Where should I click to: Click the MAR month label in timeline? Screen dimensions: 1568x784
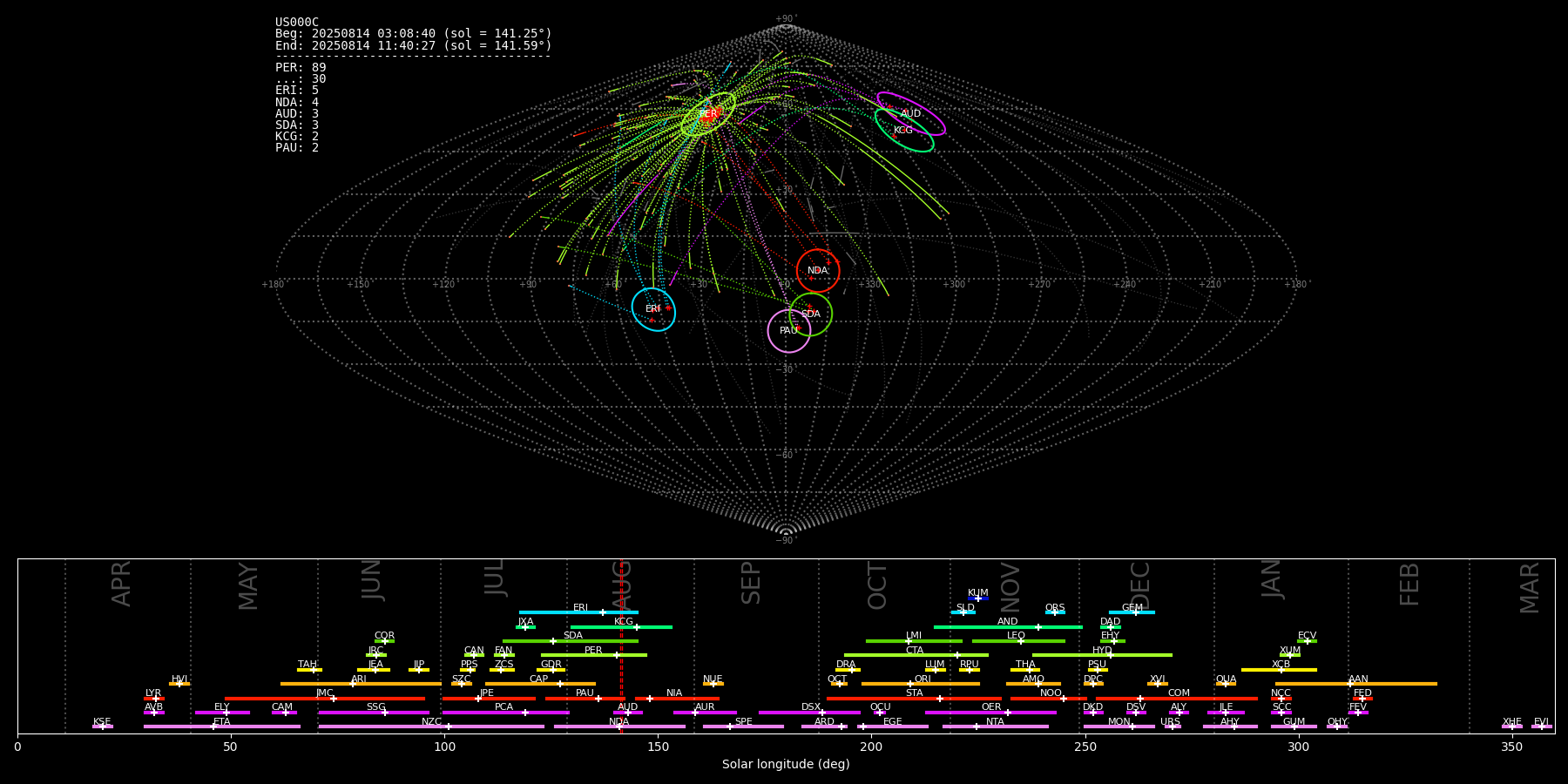tap(1530, 587)
